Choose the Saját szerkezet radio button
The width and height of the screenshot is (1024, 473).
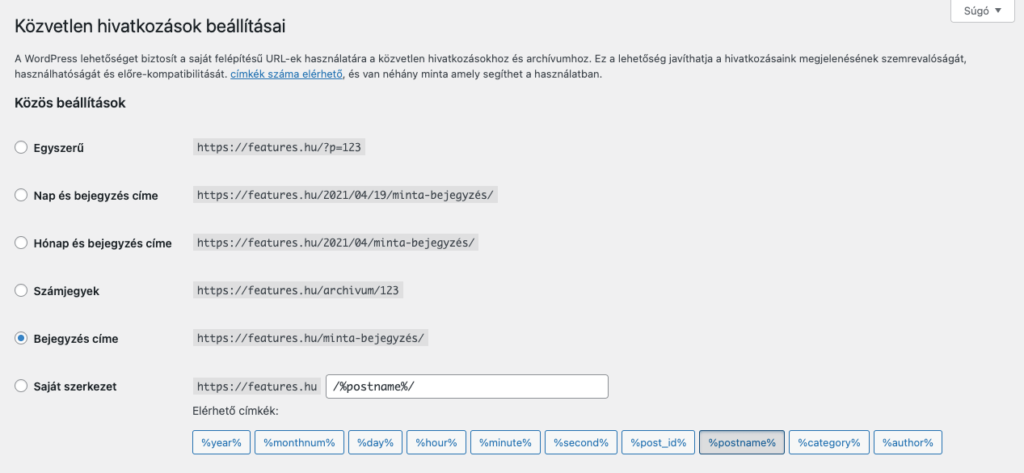[x=21, y=386]
